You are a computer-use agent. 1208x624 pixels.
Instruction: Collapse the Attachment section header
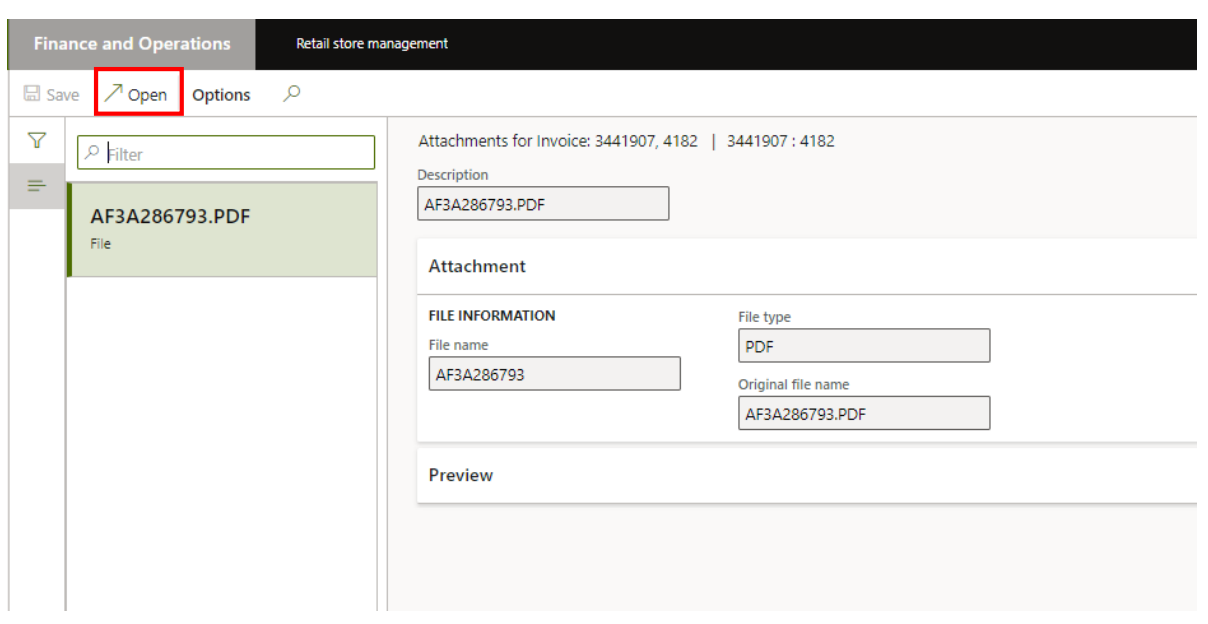pos(477,266)
